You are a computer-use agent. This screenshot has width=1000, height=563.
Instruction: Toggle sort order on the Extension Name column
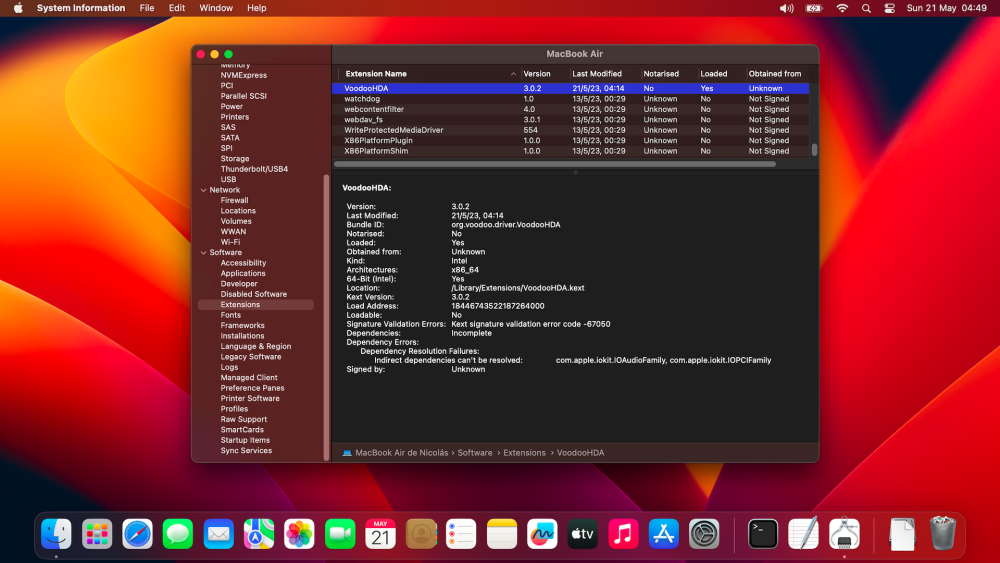(x=427, y=74)
